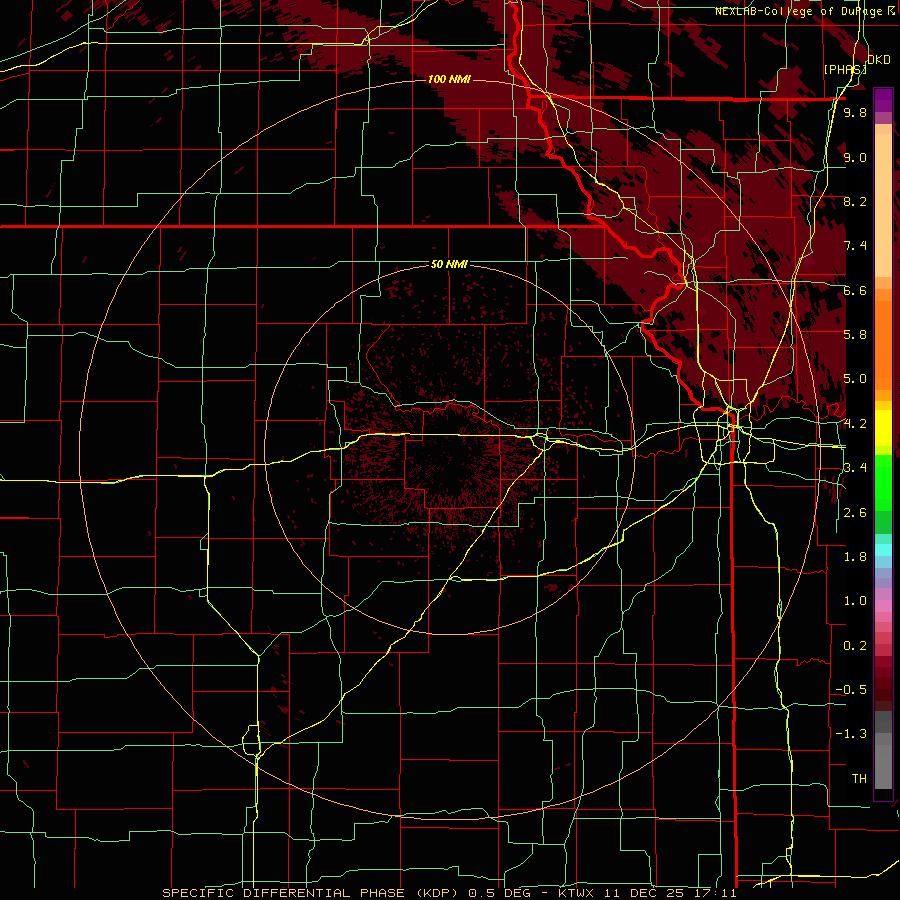Select the 5.8 scale value
Image resolution: width=900 pixels, height=900 pixels.
point(855,335)
